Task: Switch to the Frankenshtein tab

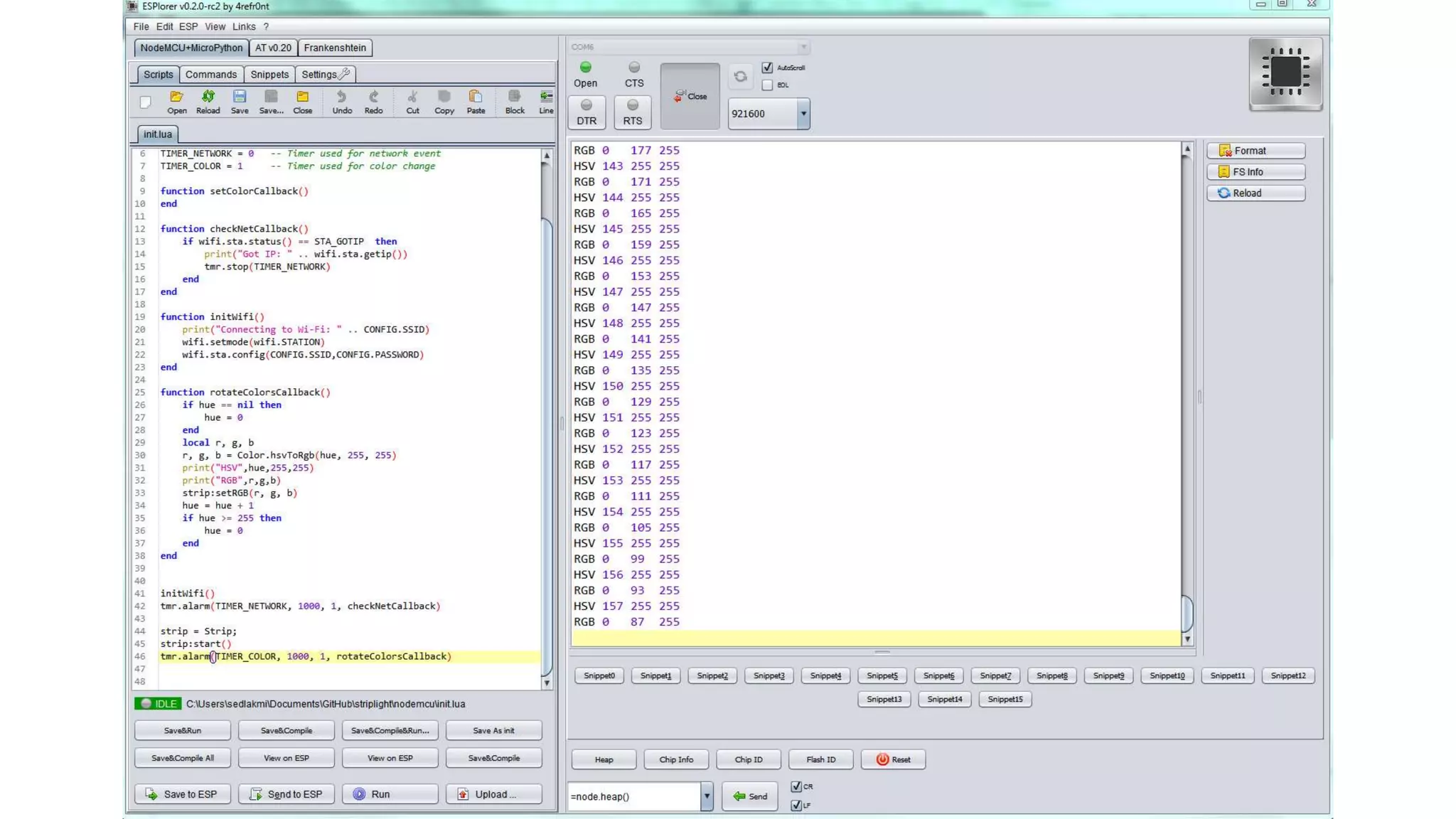Action: tap(335, 48)
